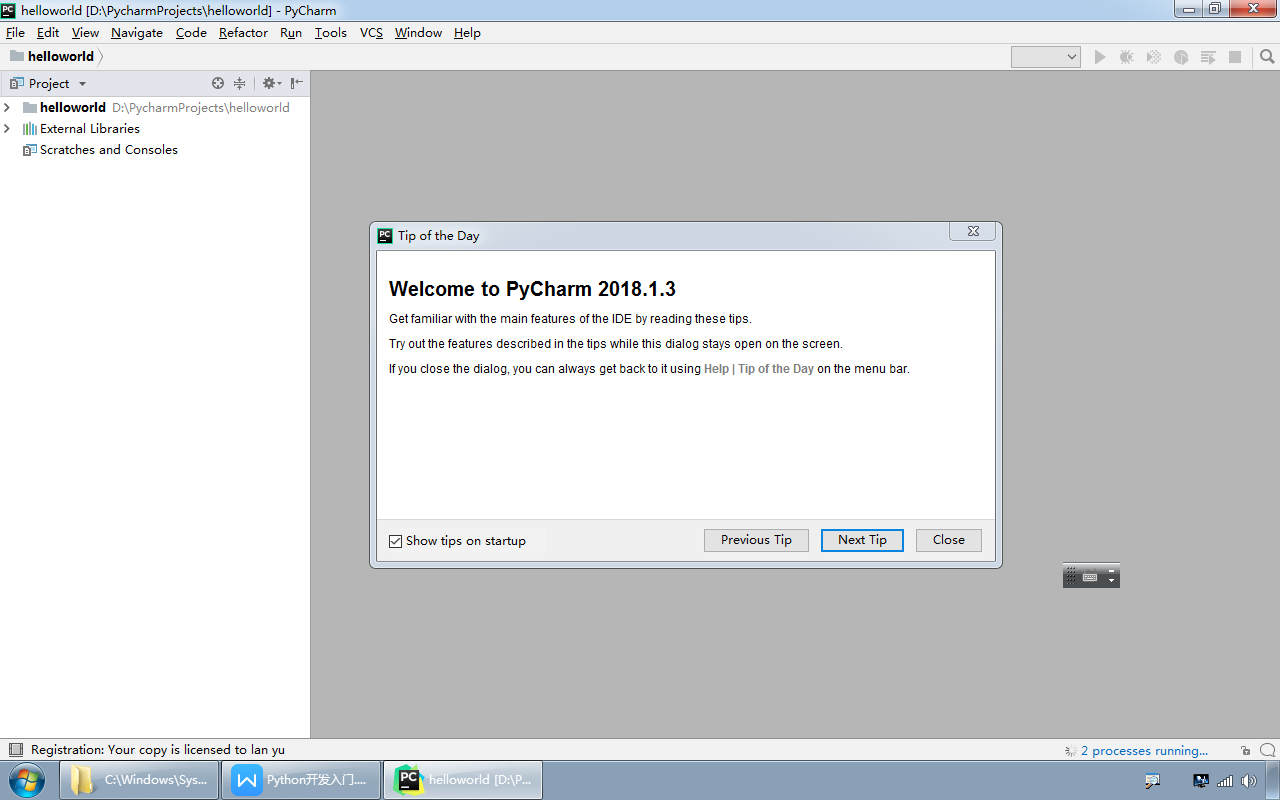Click the Previous Tip button
Viewport: 1280px width, 800px height.
pos(756,540)
